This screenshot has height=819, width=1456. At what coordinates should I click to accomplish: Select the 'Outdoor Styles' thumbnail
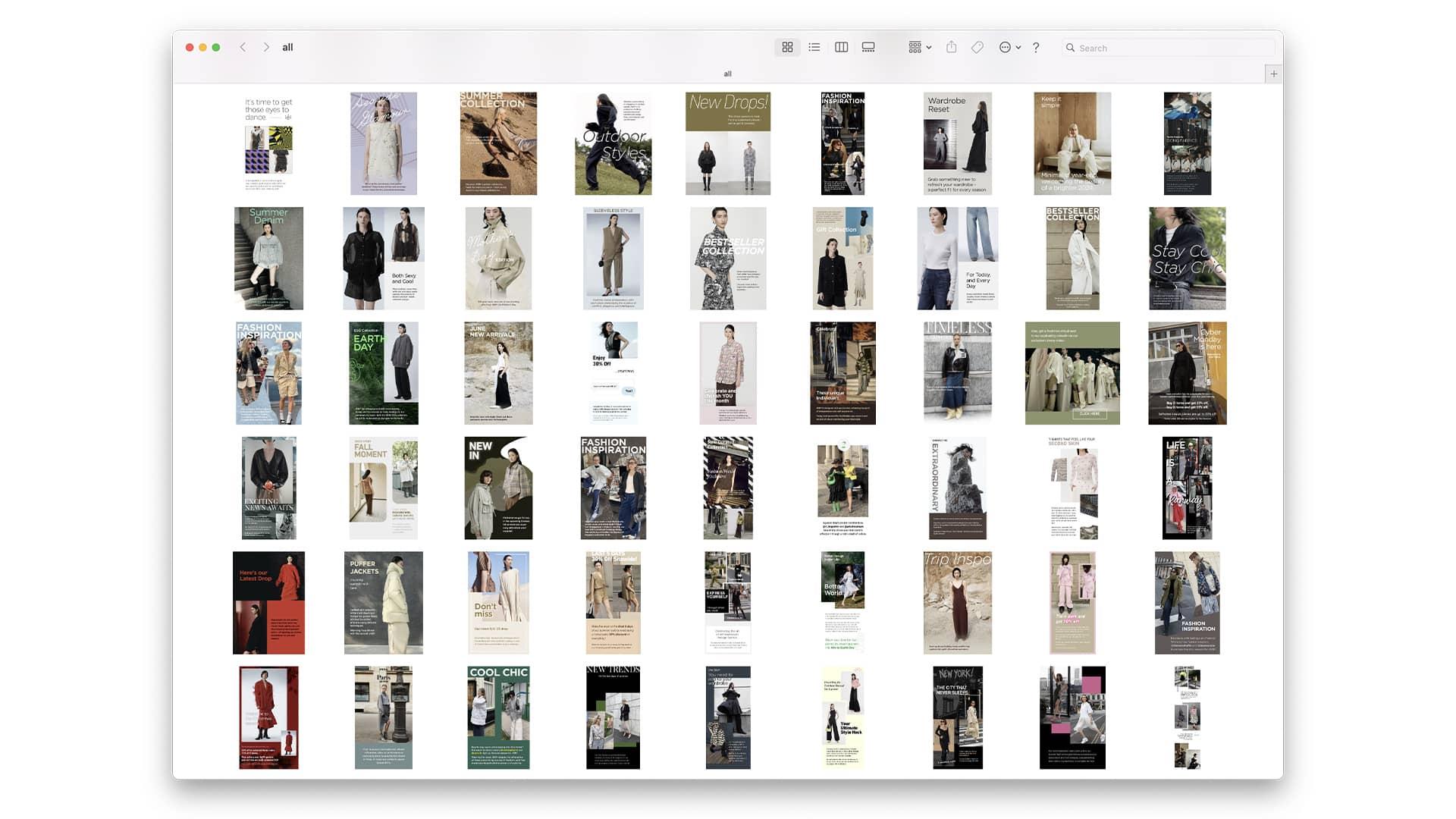613,143
